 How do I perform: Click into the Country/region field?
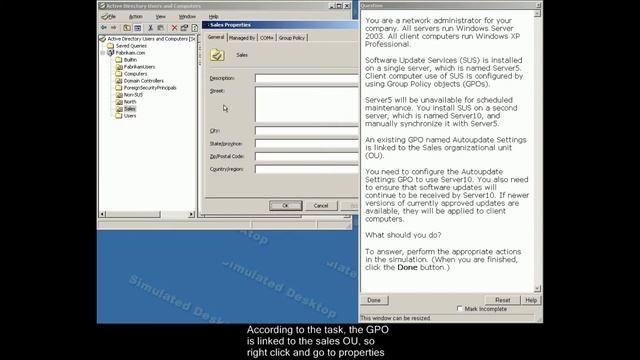(x=307, y=169)
